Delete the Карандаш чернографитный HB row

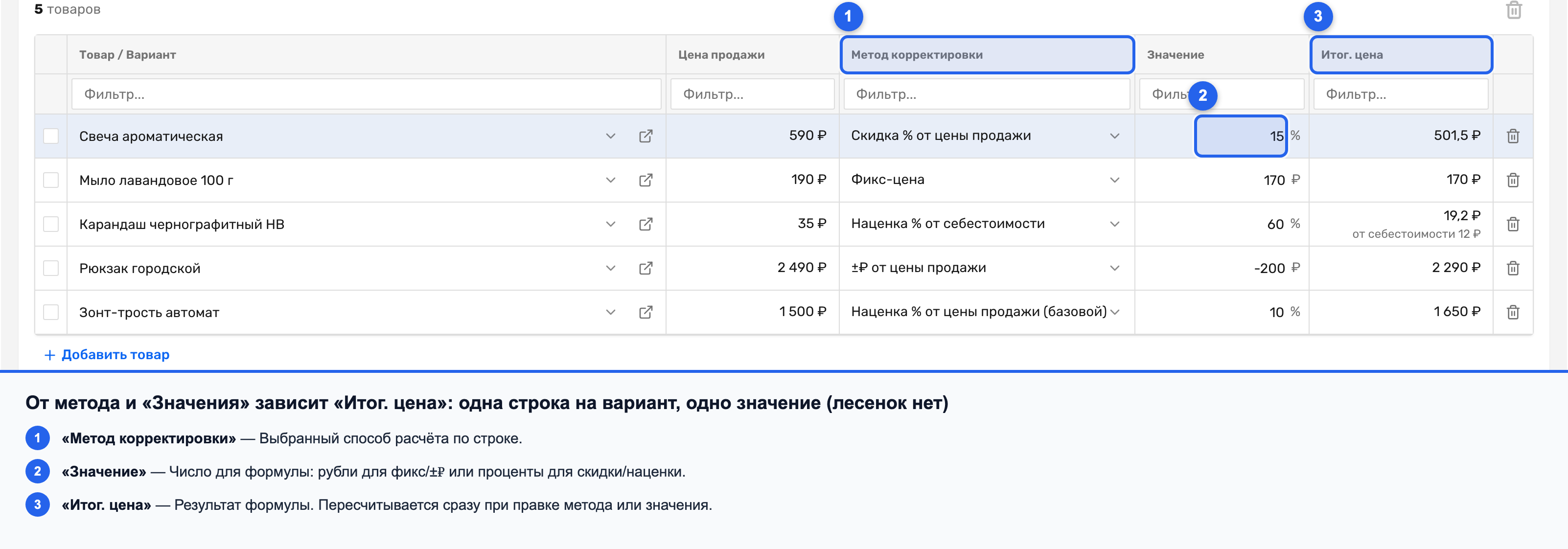(1513, 224)
